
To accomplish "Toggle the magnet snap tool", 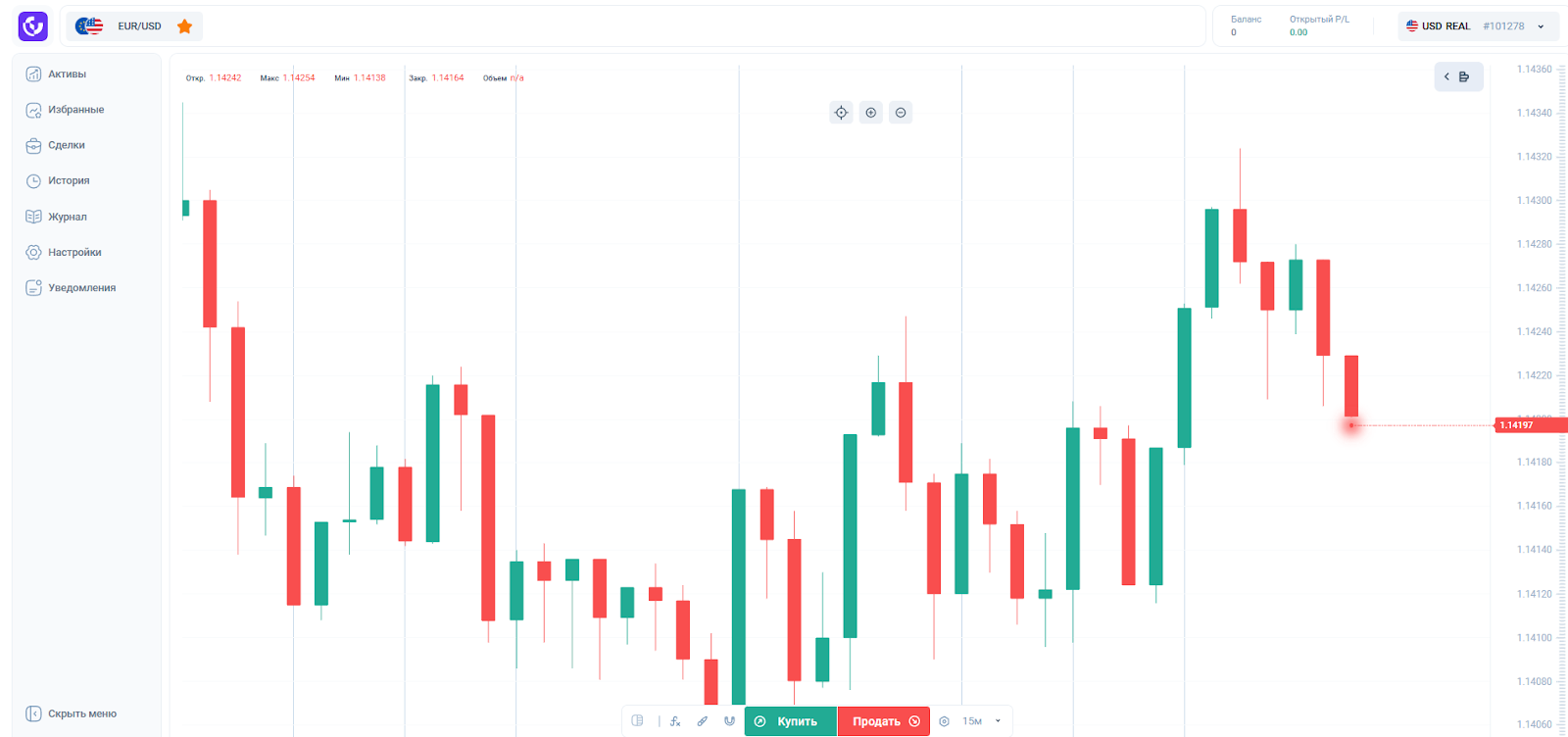I will coord(729,721).
